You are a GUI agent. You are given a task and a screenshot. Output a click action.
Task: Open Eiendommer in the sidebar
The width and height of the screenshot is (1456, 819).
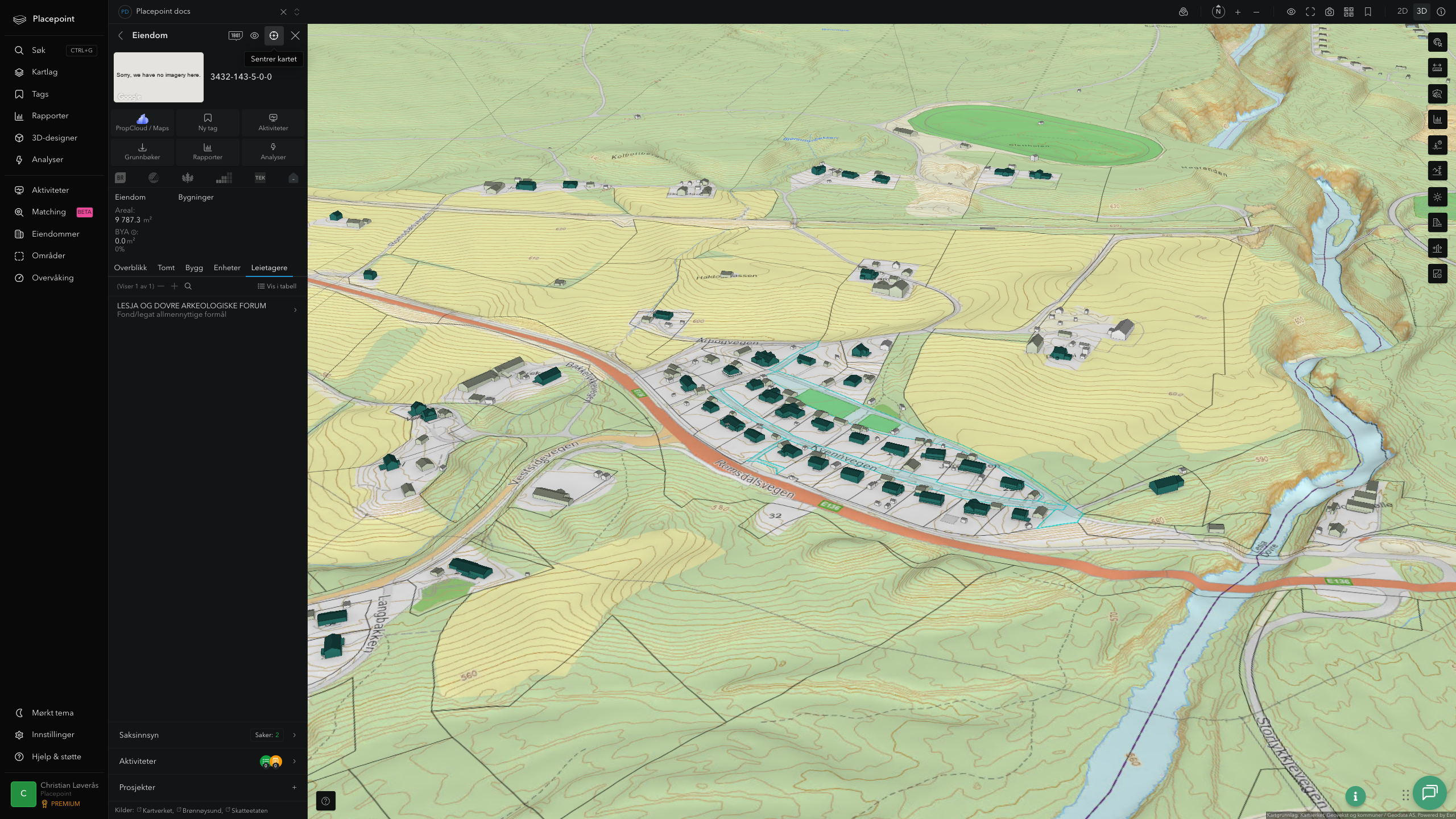pos(55,234)
